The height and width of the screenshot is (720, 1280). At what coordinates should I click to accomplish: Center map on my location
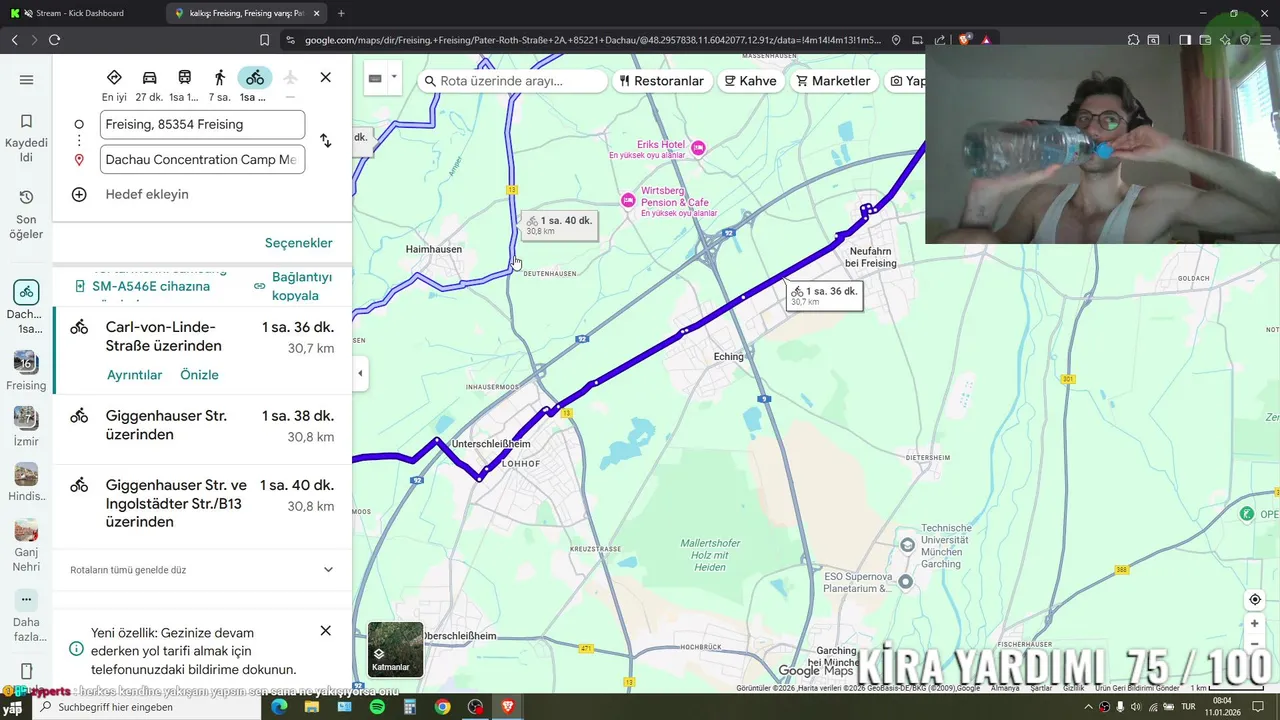[x=1254, y=599]
